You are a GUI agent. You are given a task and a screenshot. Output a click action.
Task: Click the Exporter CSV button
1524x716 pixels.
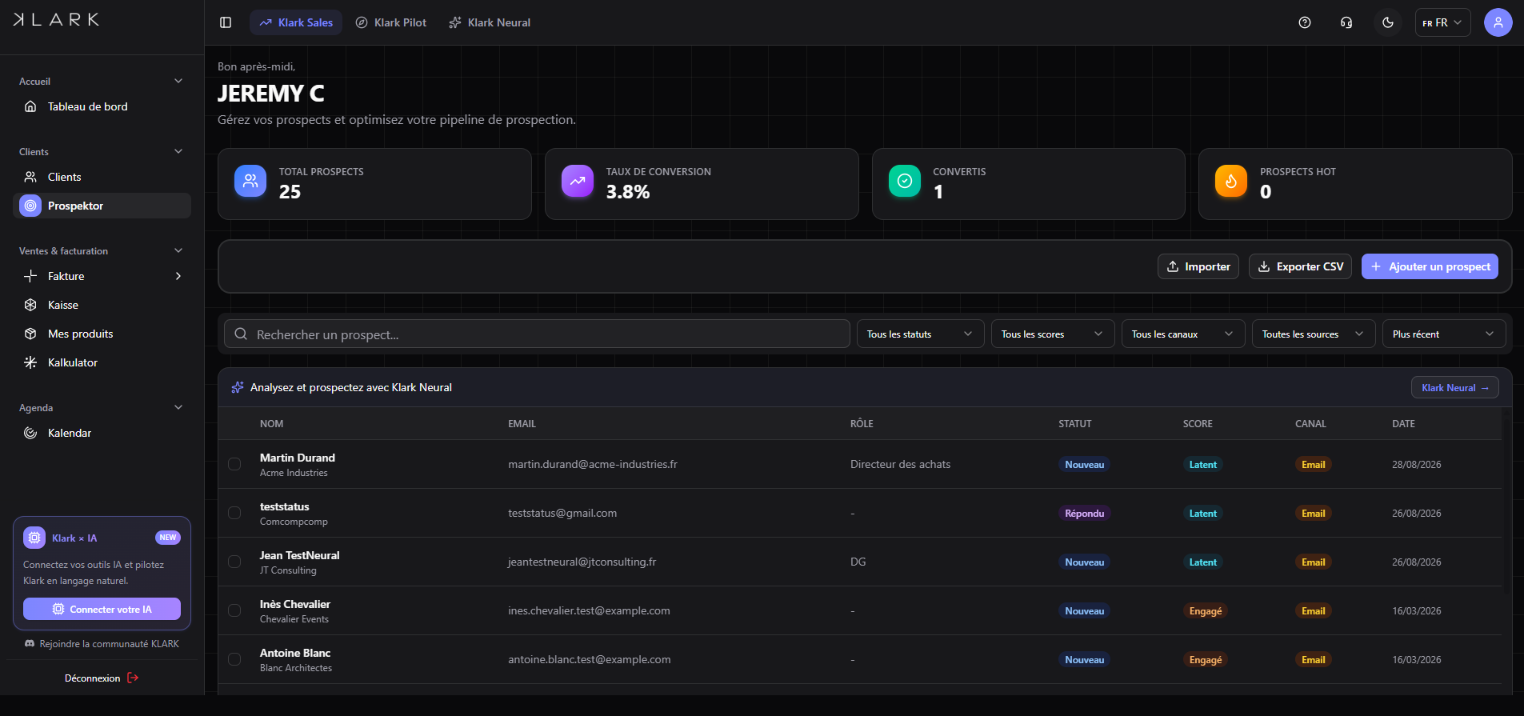tap(1301, 266)
